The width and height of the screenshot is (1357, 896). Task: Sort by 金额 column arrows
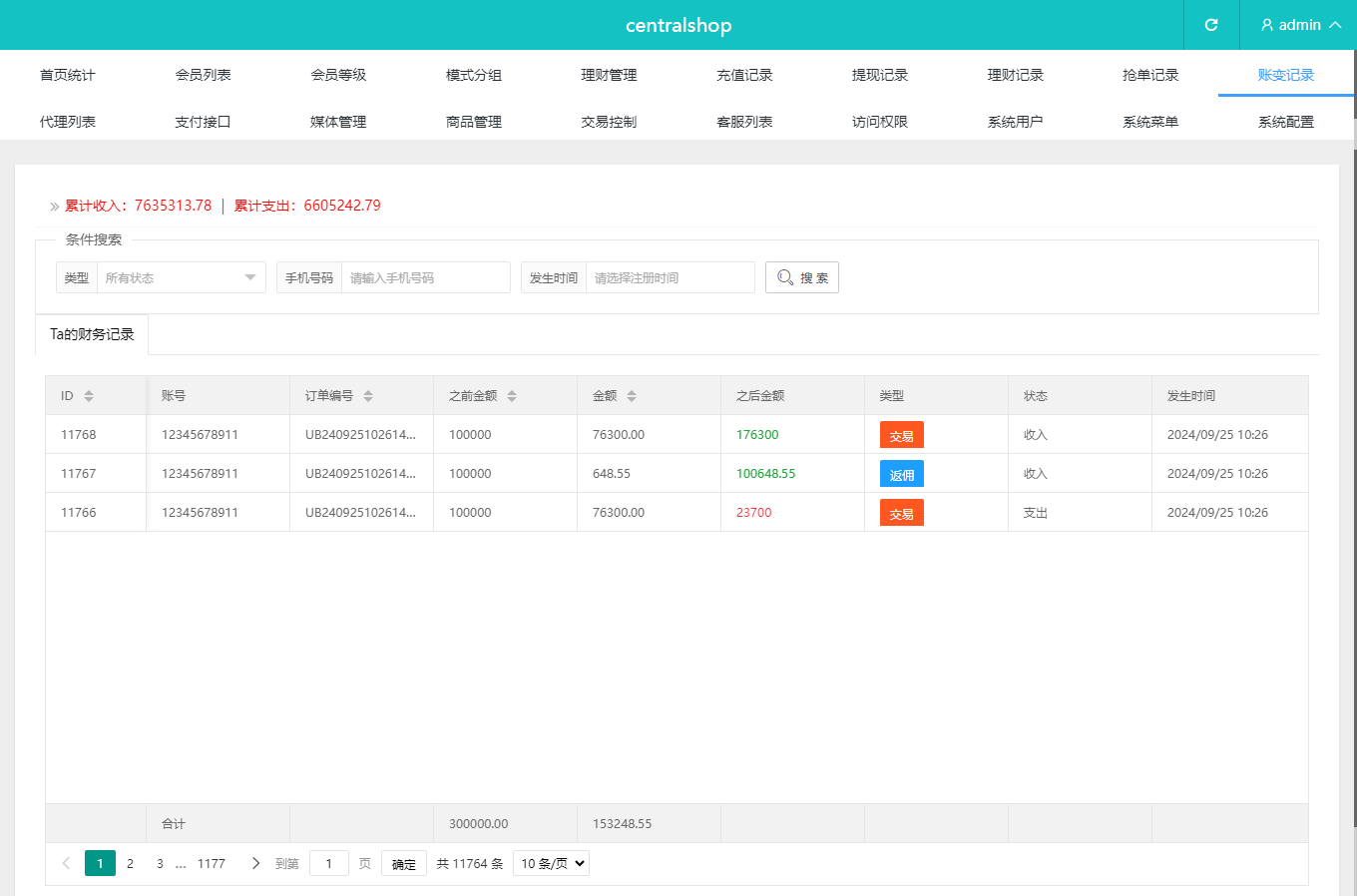(632, 396)
